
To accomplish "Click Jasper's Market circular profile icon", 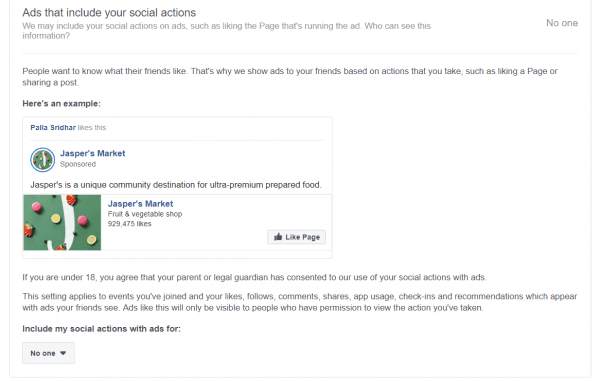I will point(42,160).
